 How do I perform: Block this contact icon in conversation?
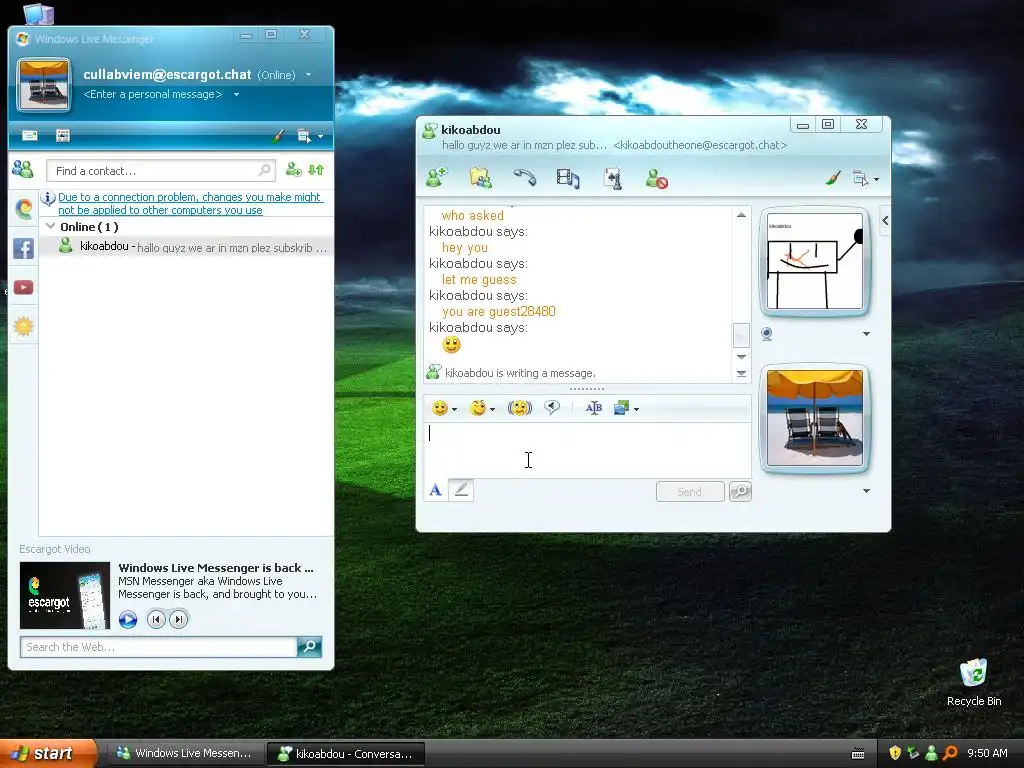[x=656, y=178]
